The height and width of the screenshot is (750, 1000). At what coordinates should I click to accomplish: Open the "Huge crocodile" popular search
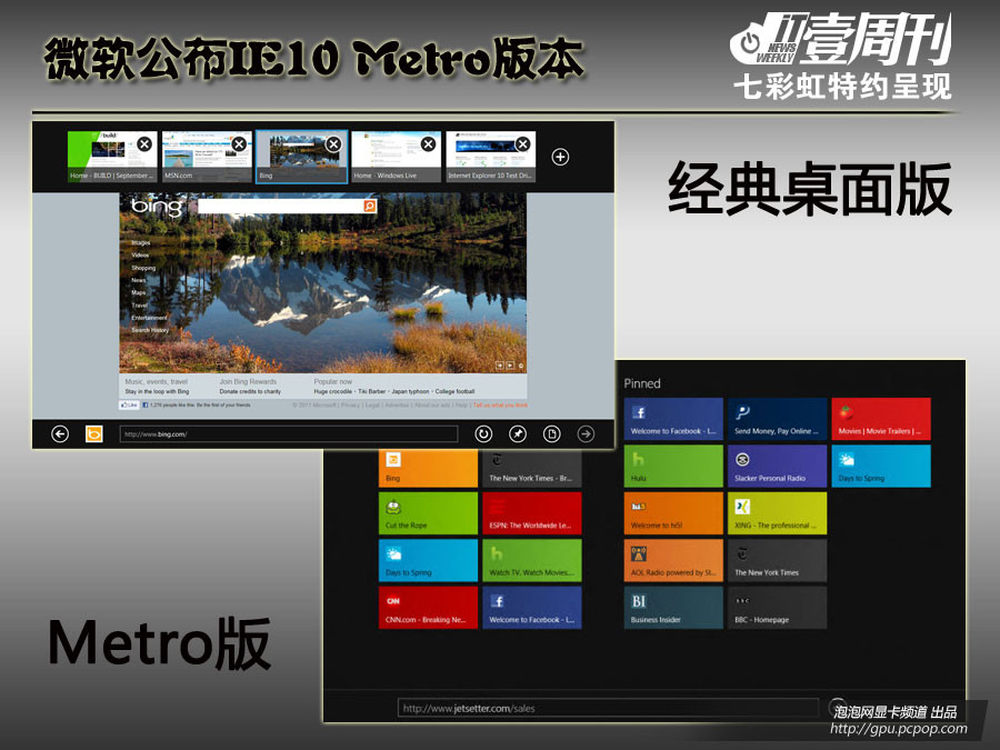[333, 392]
